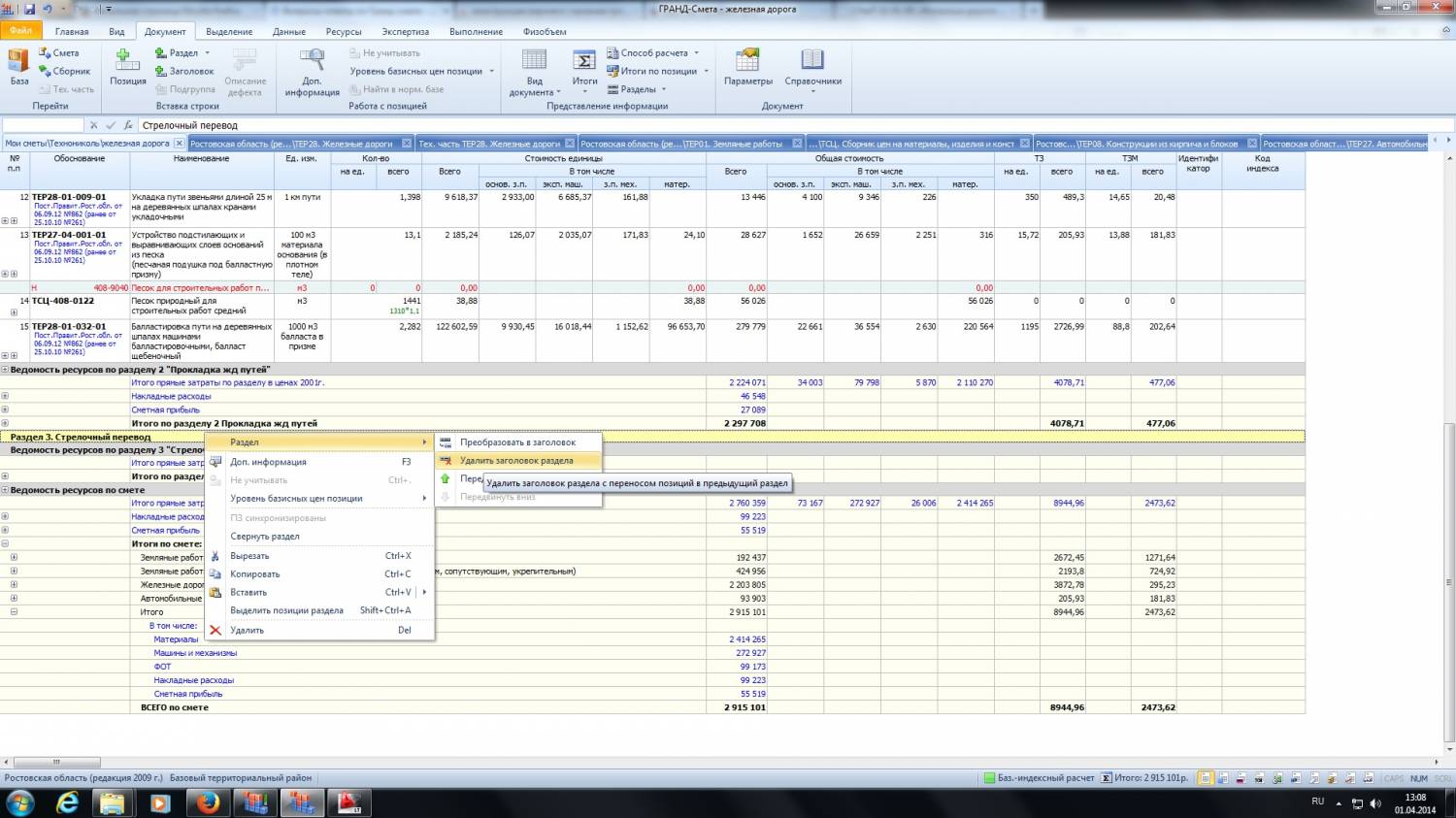1456x818 pixels.
Task: Expand the Способ расчета dropdown
Action: [696, 53]
